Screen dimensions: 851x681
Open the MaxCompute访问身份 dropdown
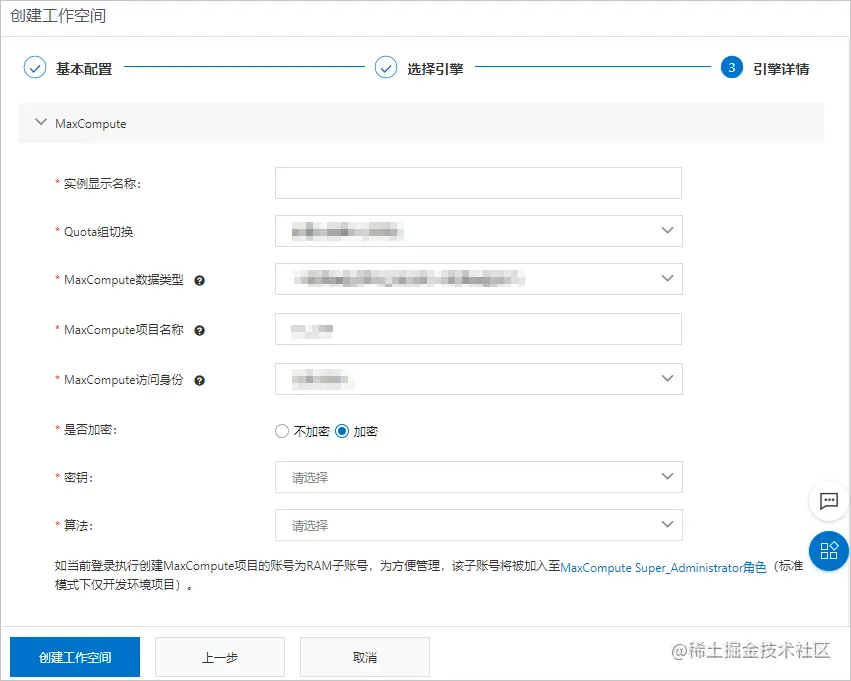coord(478,379)
